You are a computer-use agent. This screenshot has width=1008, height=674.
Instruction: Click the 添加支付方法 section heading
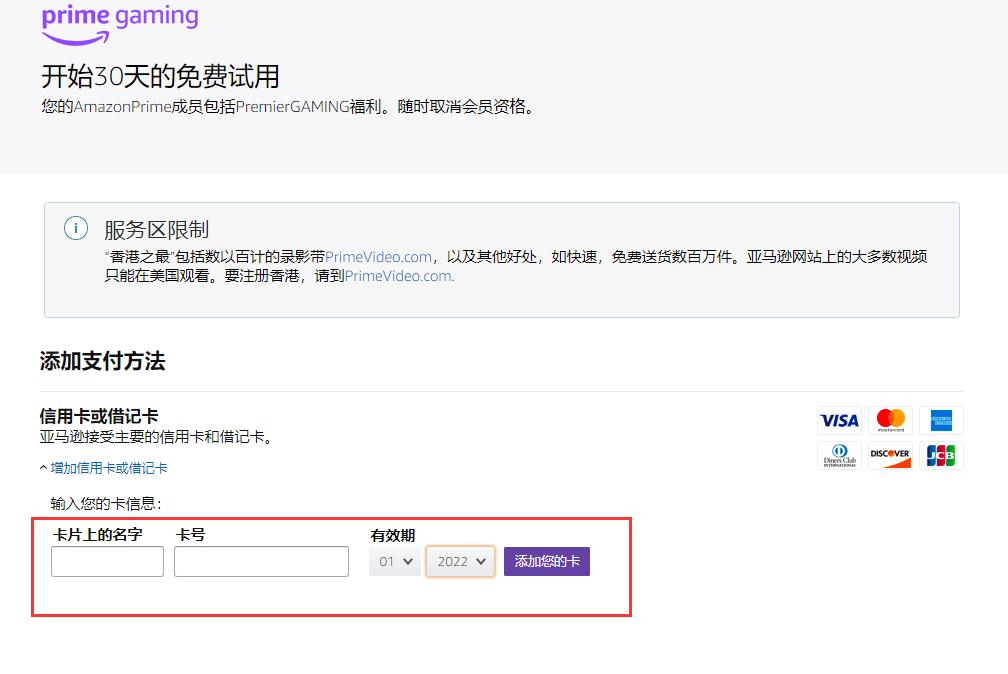102,361
